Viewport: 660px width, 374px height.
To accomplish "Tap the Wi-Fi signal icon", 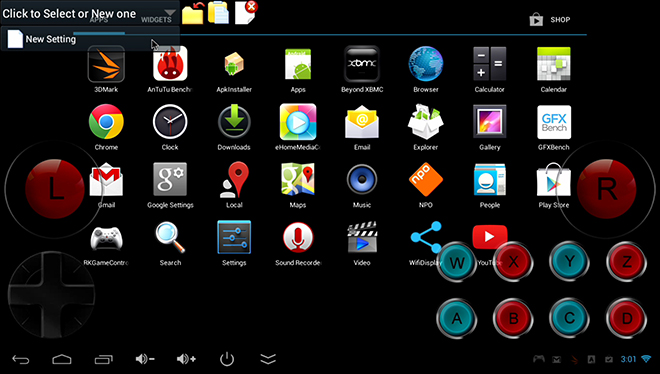I will 646,359.
